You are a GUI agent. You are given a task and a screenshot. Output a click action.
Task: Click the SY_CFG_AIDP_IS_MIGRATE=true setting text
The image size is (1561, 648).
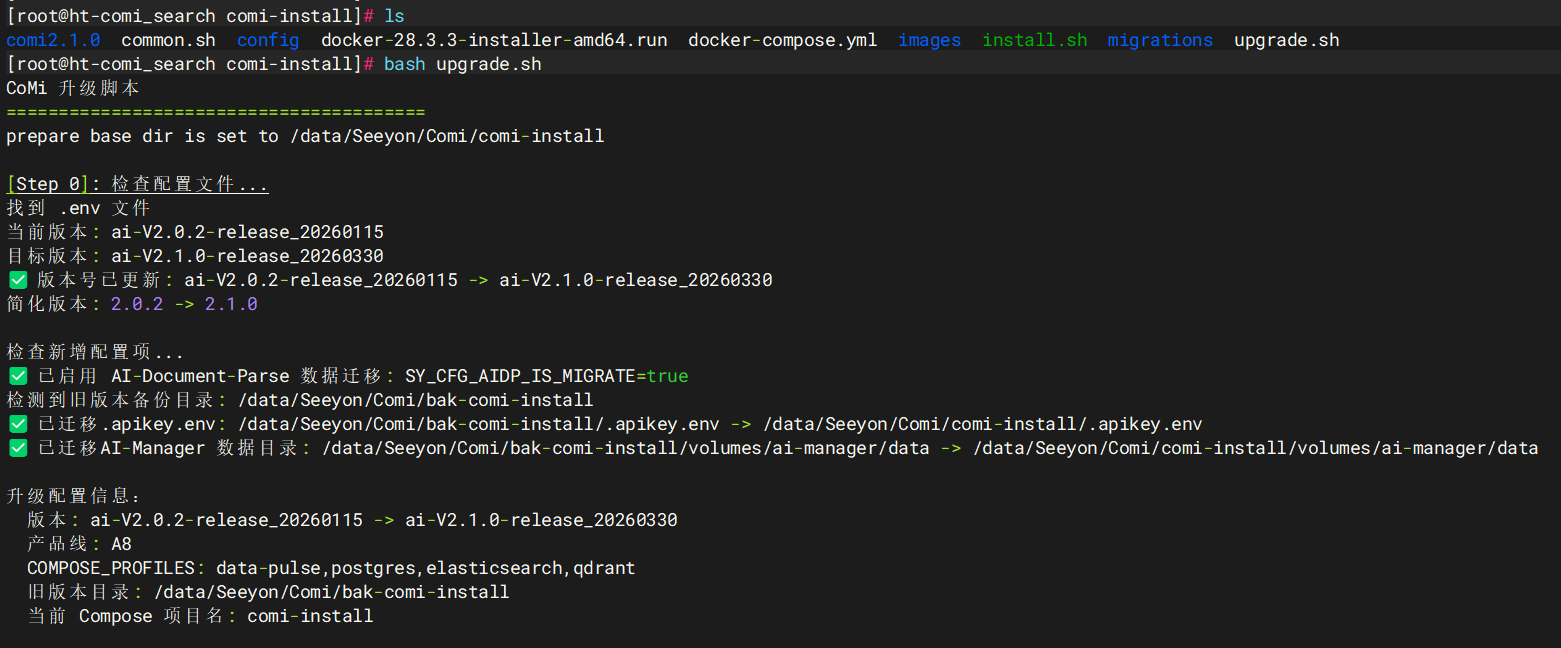[x=547, y=376]
